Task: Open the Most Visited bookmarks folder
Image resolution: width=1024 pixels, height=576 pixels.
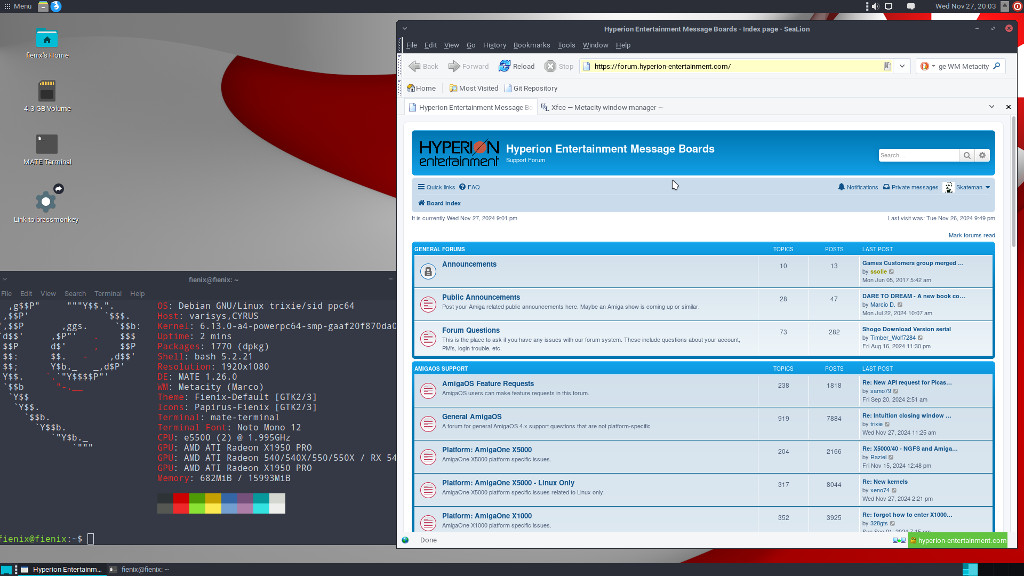Action: (x=473, y=88)
